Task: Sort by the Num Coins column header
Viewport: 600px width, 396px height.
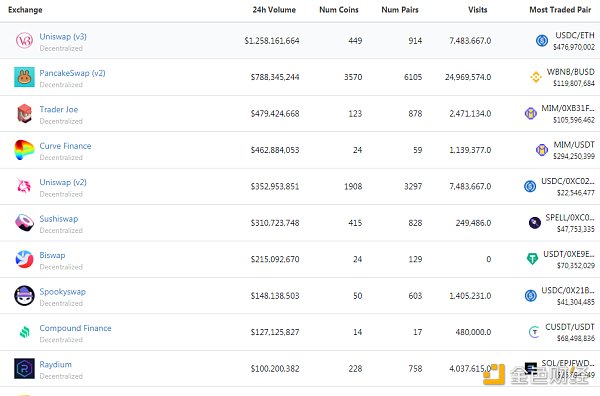Action: 339,10
